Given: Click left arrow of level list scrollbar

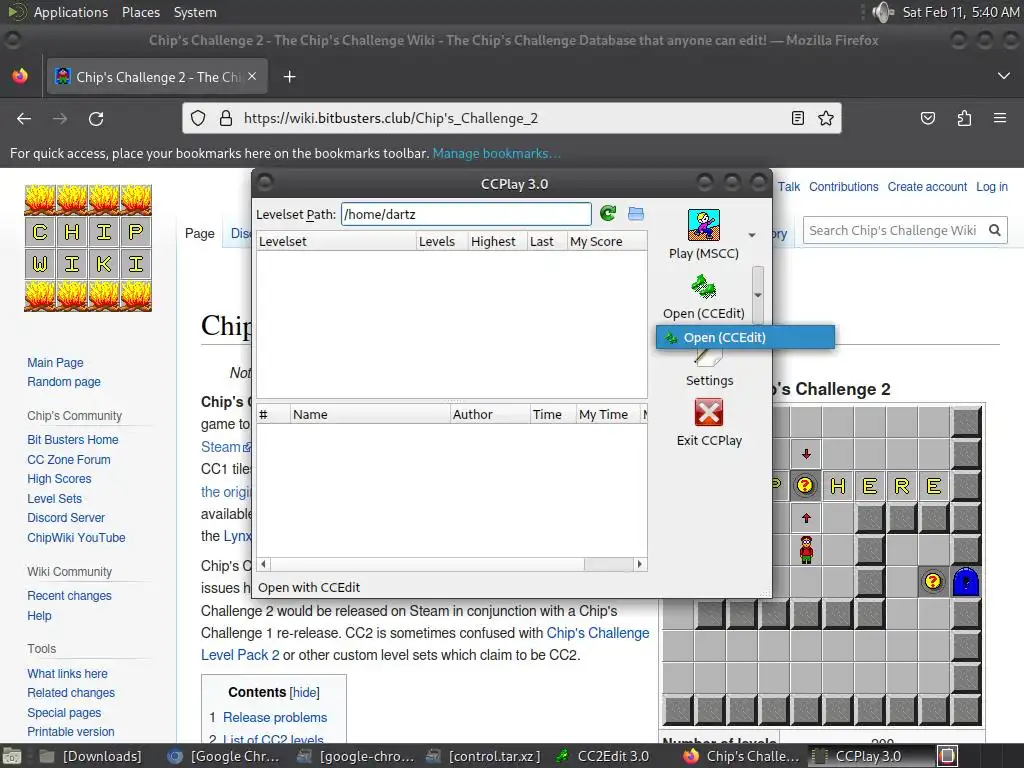Looking at the screenshot, I should 264,564.
